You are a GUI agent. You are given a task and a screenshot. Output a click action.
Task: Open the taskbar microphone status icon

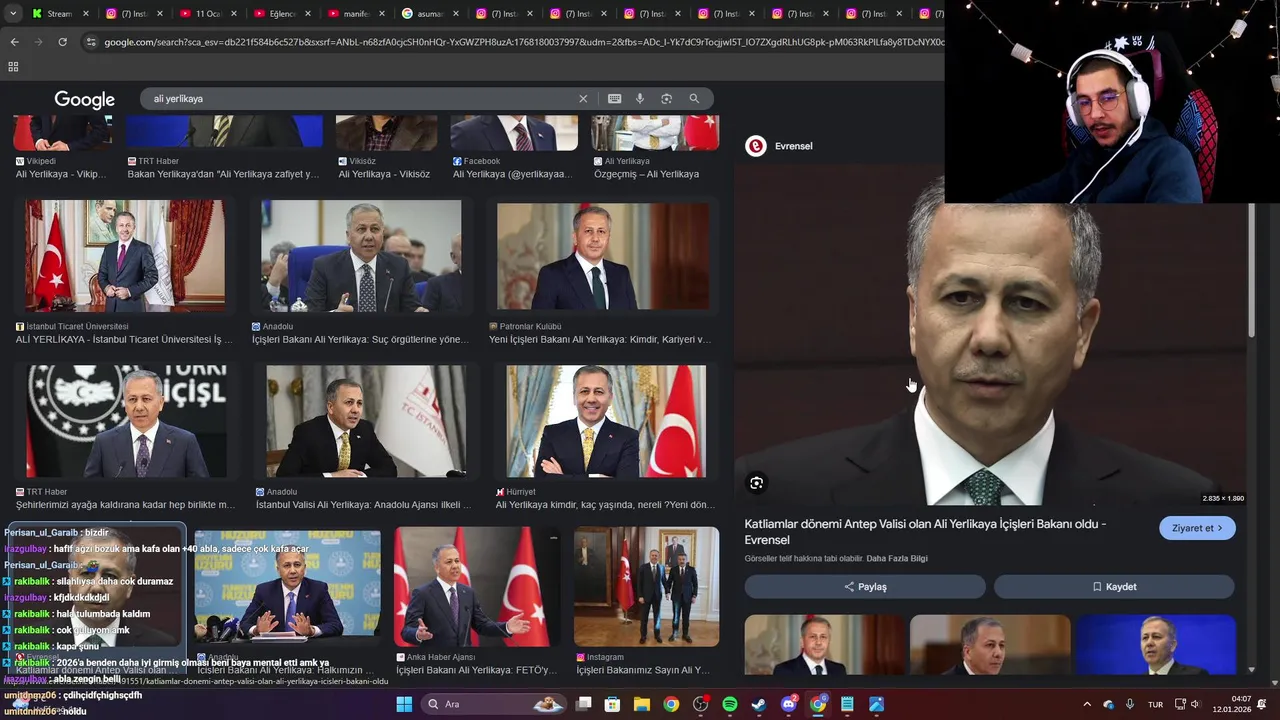click(1130, 704)
